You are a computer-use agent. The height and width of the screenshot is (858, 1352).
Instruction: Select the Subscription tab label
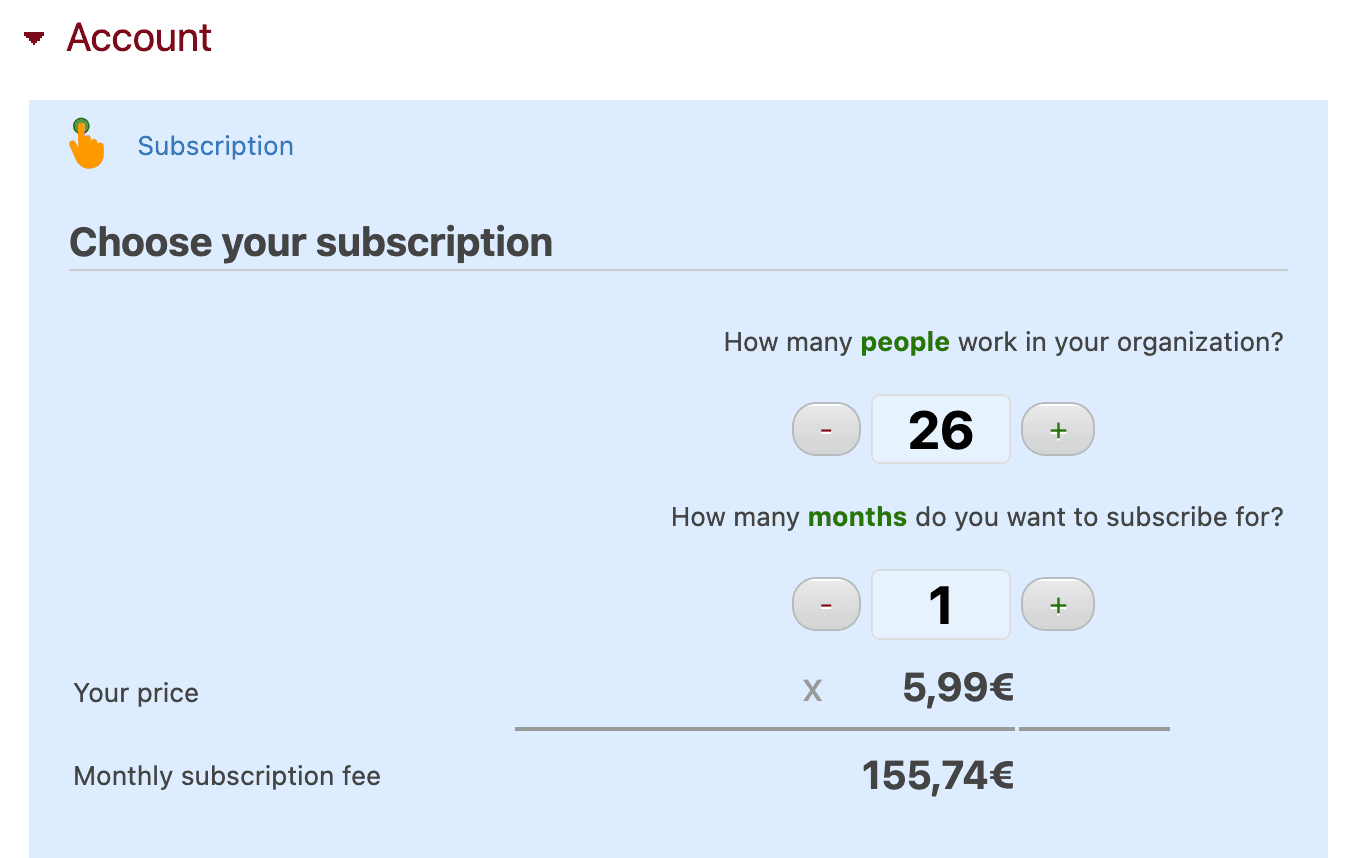pyautogui.click(x=215, y=146)
